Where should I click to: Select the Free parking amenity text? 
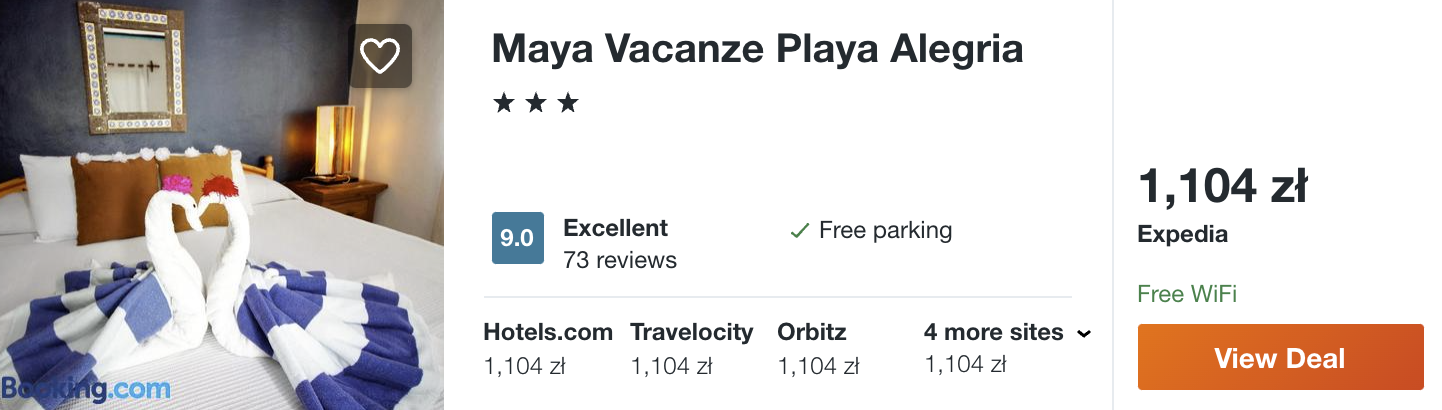point(885,231)
